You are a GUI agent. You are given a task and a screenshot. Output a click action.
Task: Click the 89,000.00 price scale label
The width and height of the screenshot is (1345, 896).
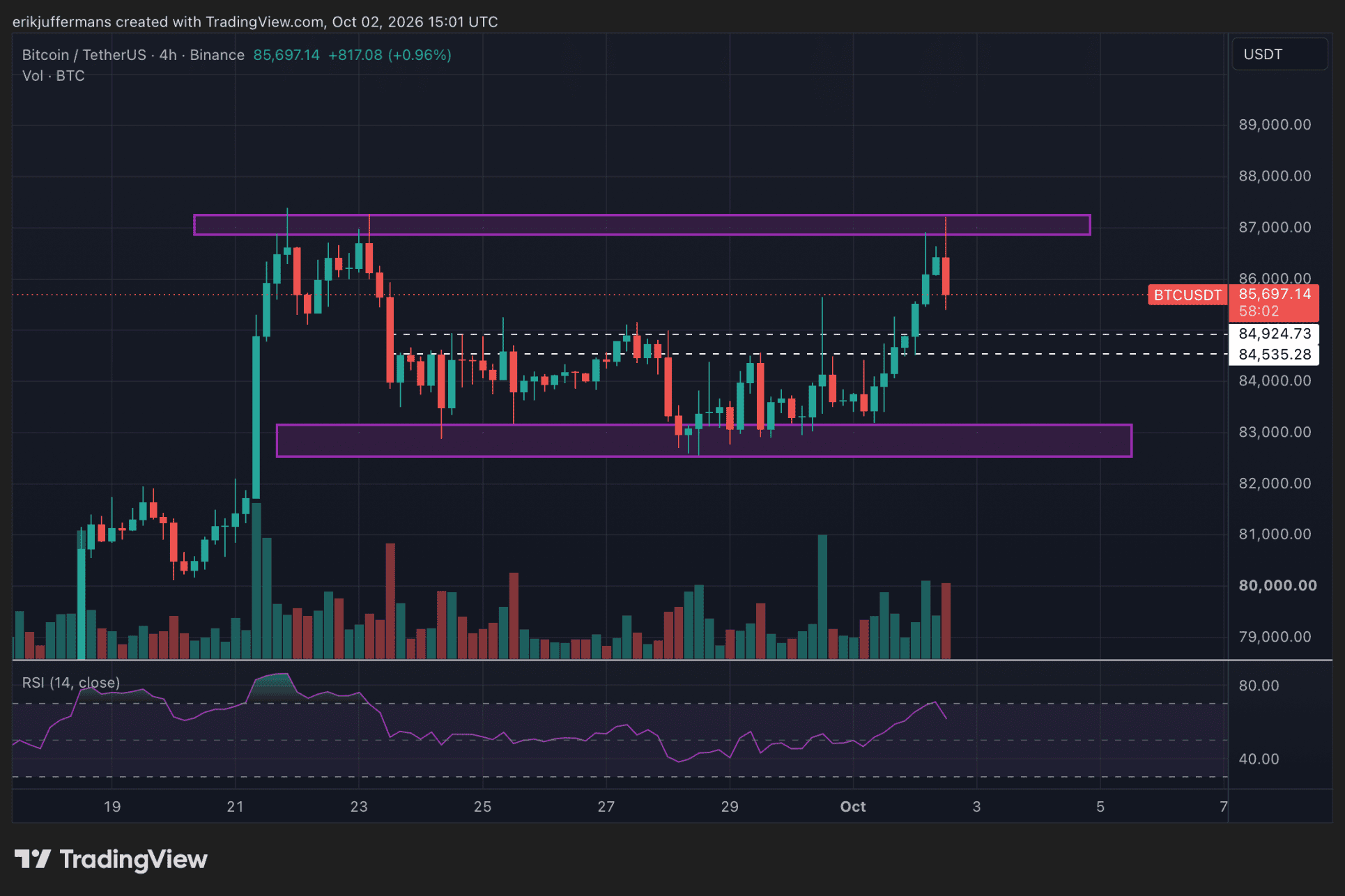click(x=1275, y=125)
